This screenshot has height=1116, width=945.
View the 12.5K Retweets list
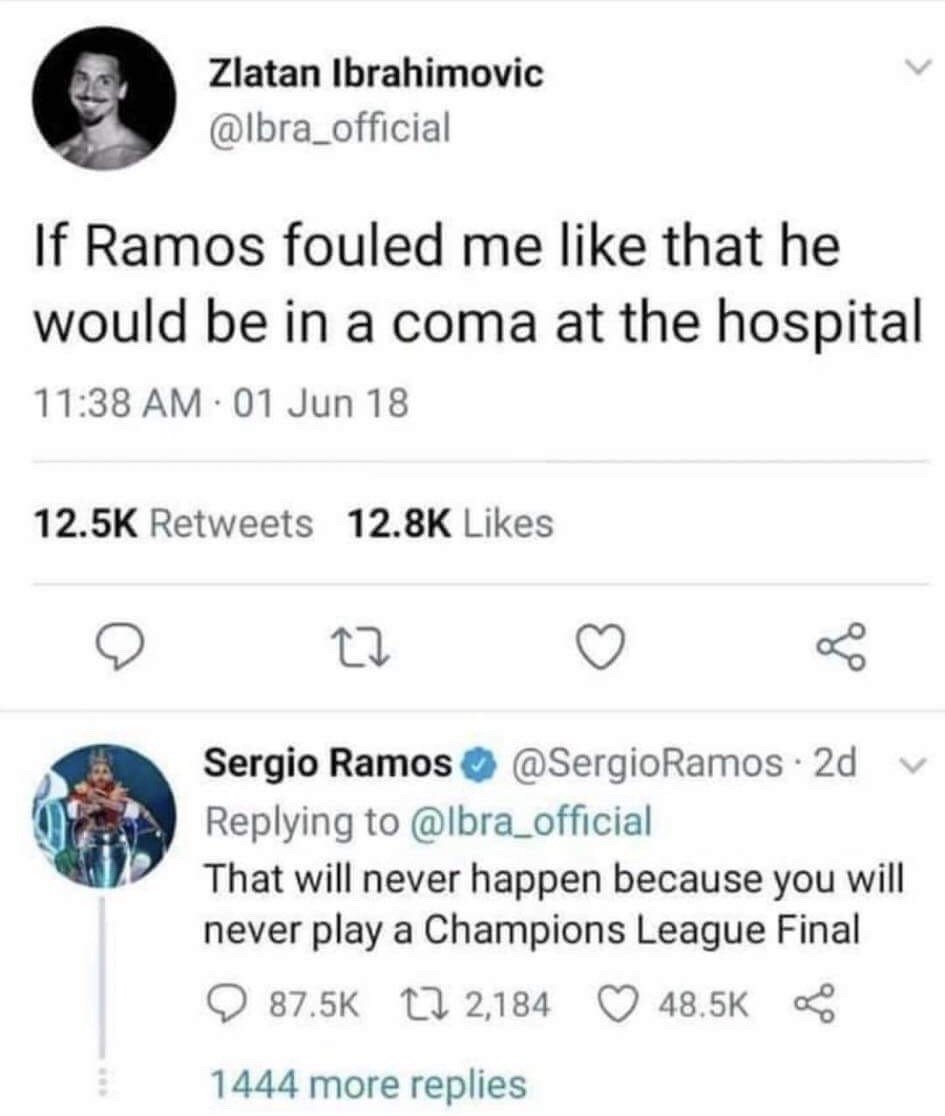point(174,524)
